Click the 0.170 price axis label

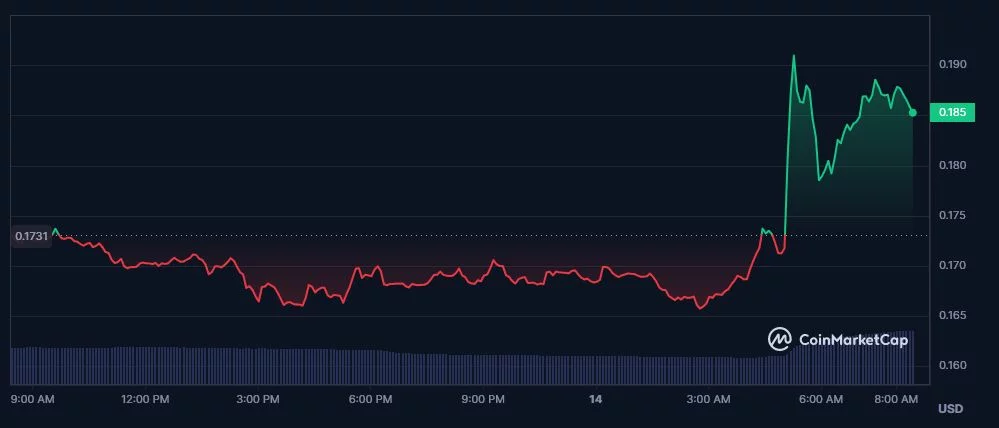(952, 266)
